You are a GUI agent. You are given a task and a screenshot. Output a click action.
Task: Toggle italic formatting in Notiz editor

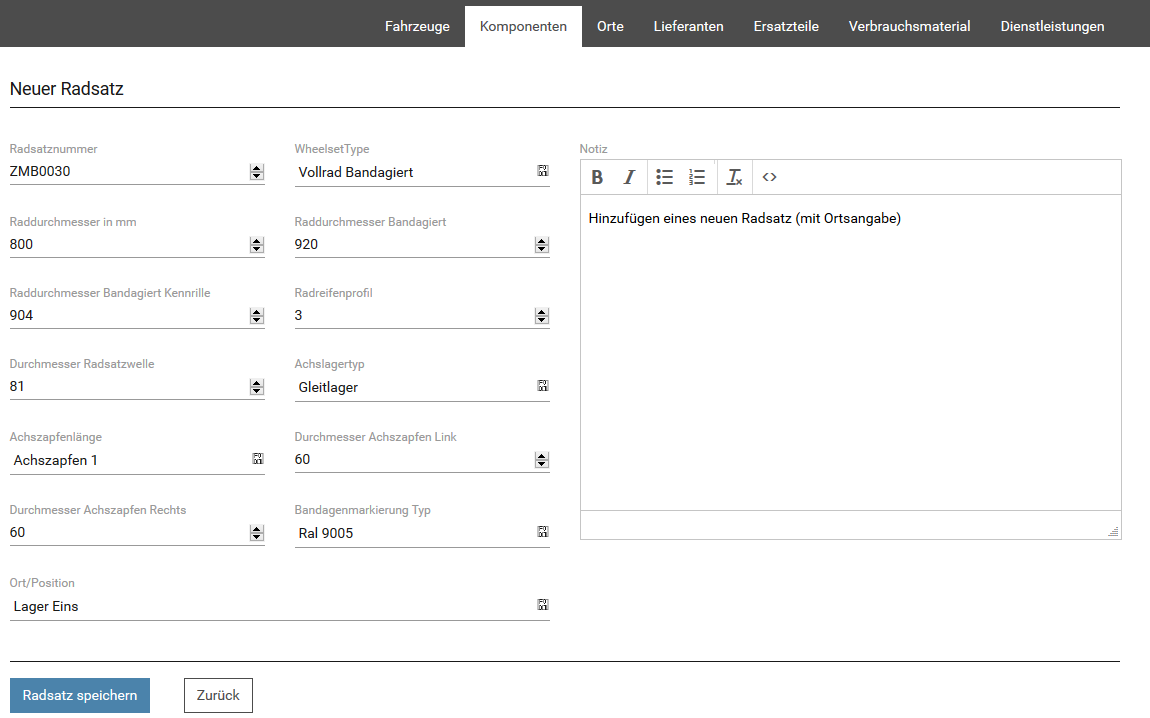pyautogui.click(x=629, y=177)
